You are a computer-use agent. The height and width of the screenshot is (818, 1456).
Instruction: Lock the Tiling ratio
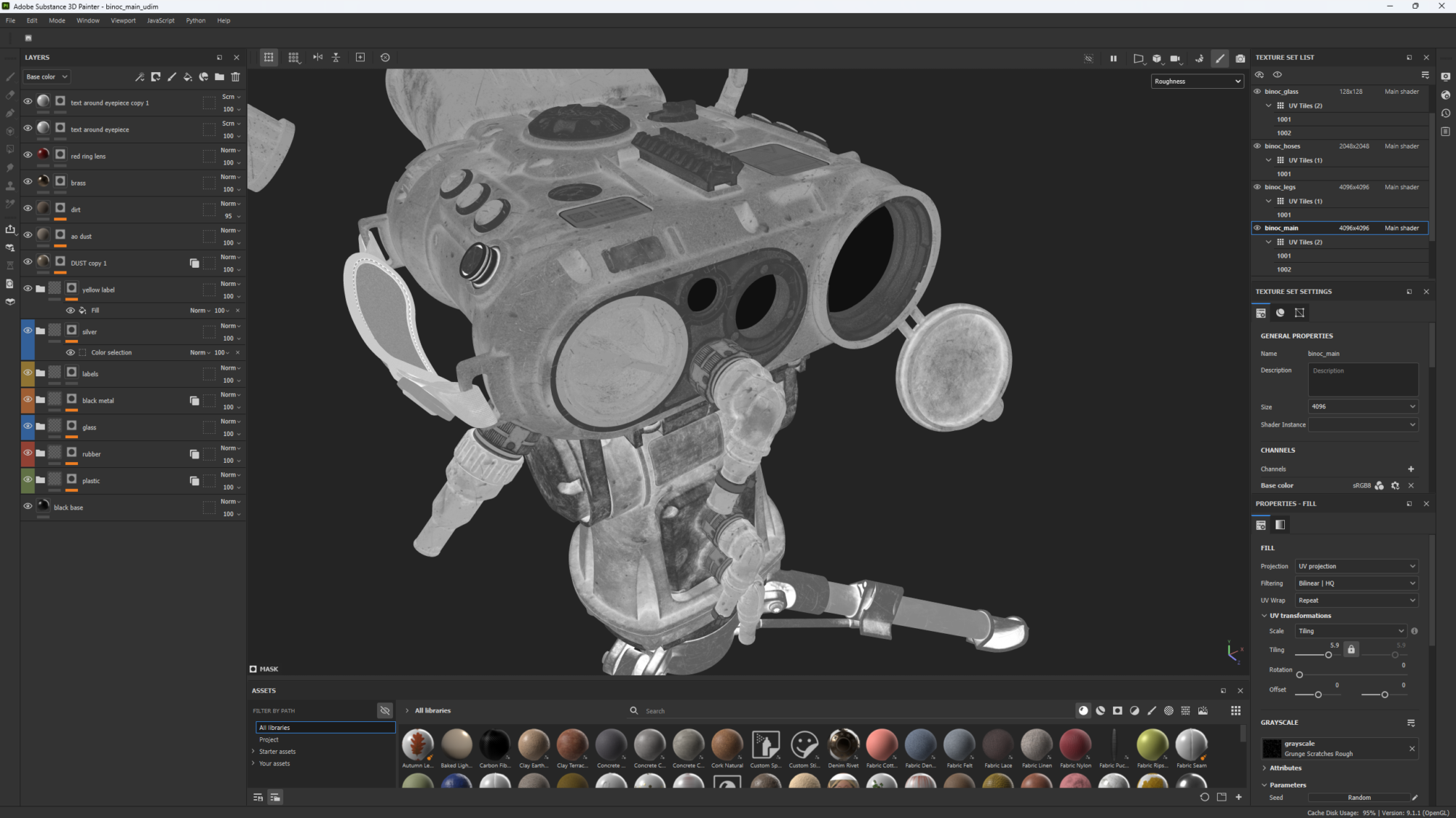(x=1351, y=649)
